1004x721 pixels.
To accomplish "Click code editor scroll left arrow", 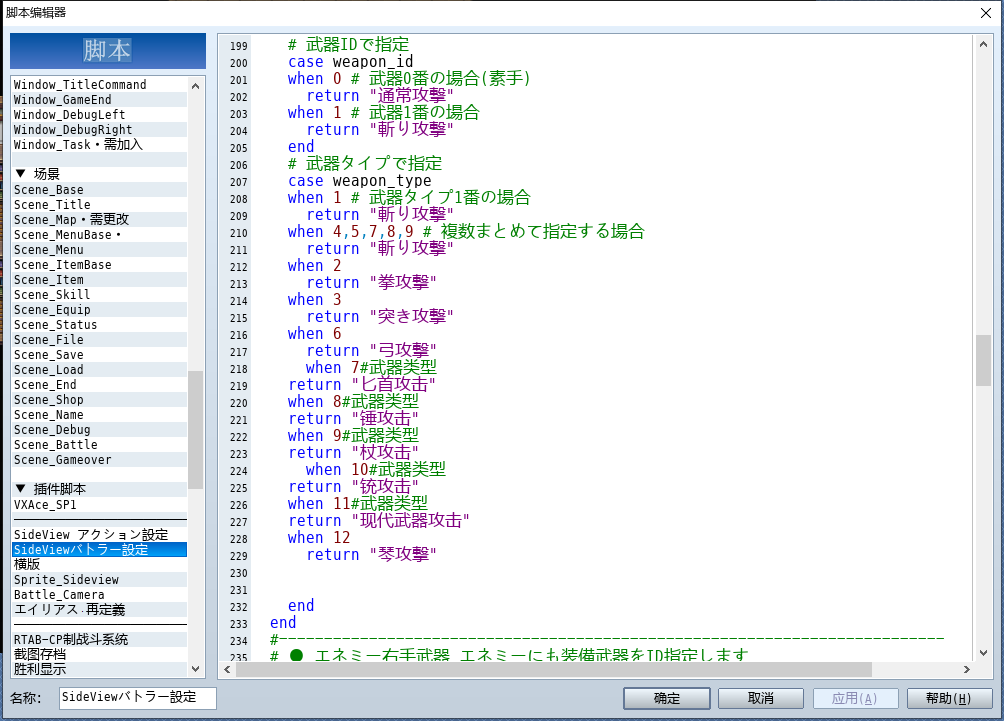I will click(x=227, y=669).
